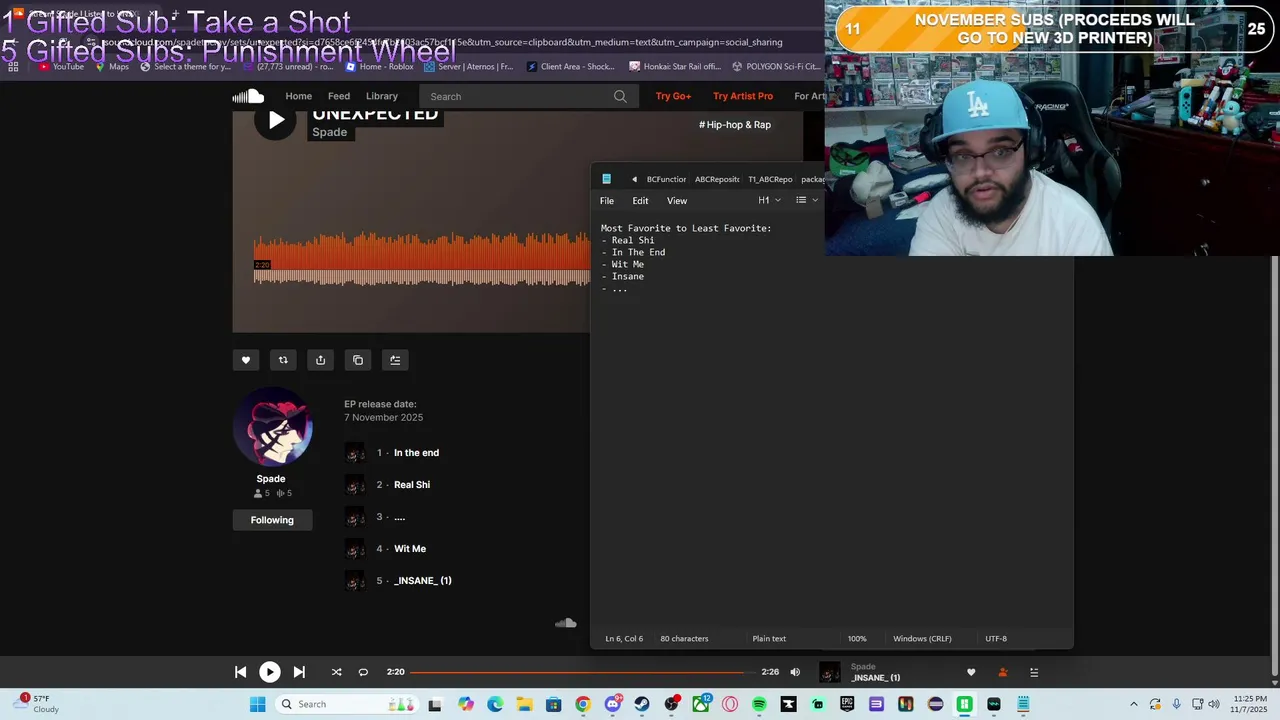This screenshot has width=1280, height=720.
Task: Open the share button under the waveform
Action: point(320,360)
